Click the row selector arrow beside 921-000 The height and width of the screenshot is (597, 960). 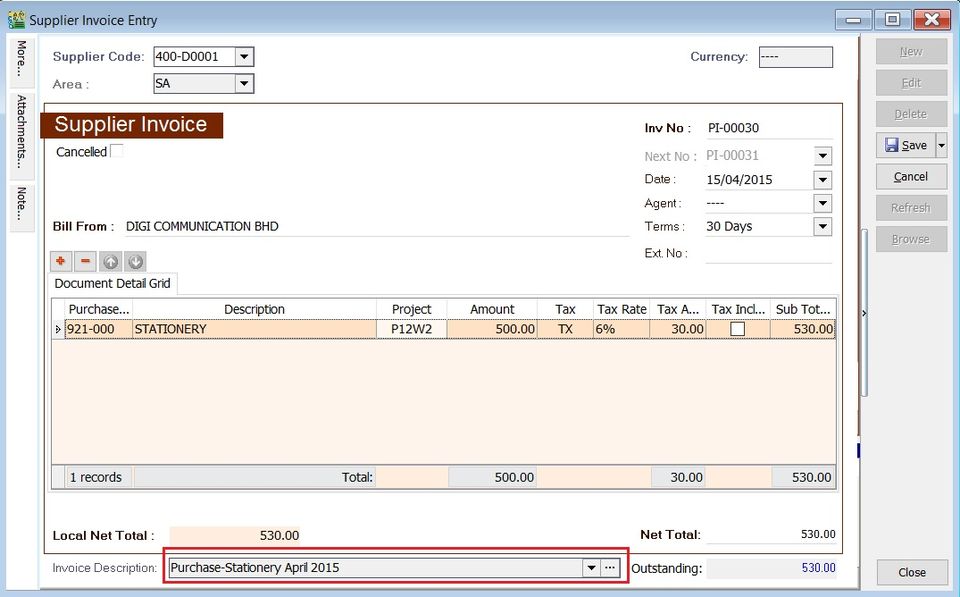(x=57, y=329)
